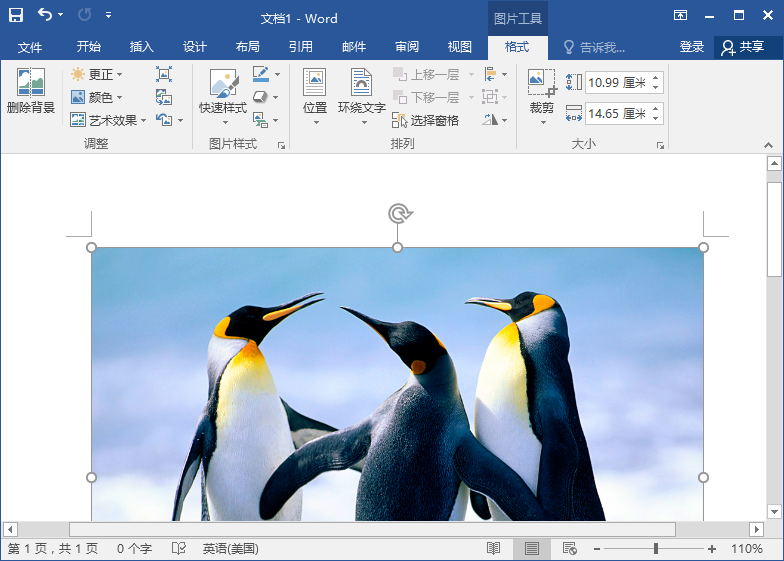Click the Share (共享) button
The image size is (784, 561).
pos(742,47)
